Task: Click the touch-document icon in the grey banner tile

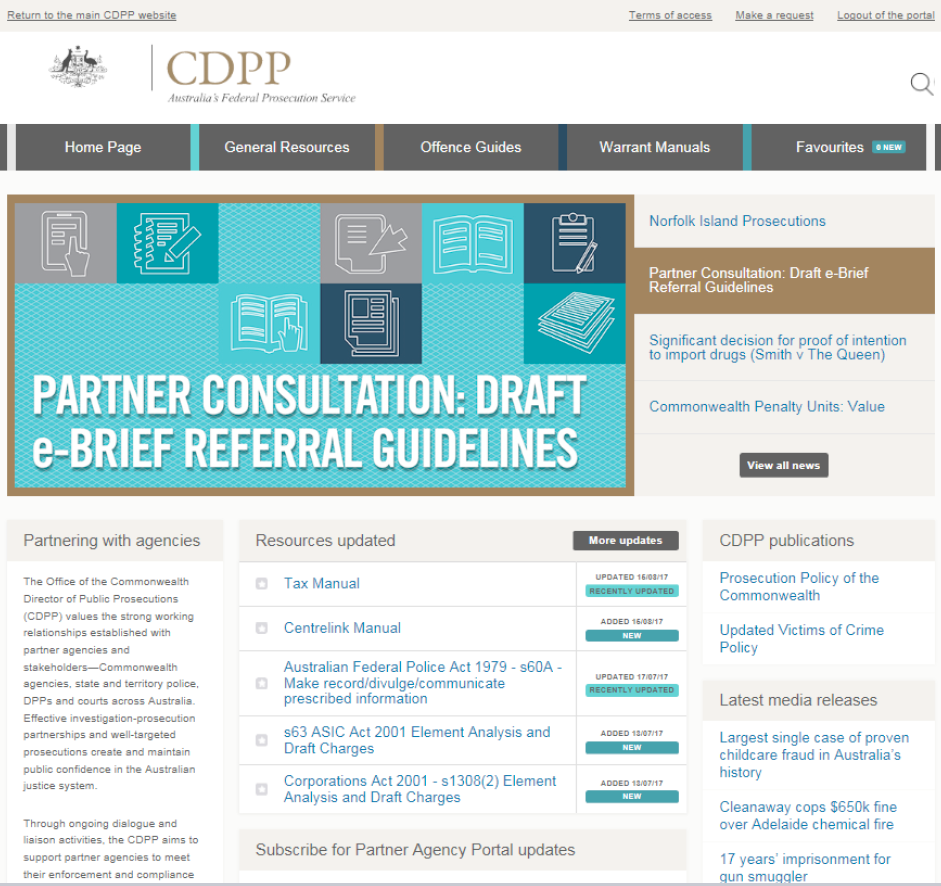Action: pos(65,243)
